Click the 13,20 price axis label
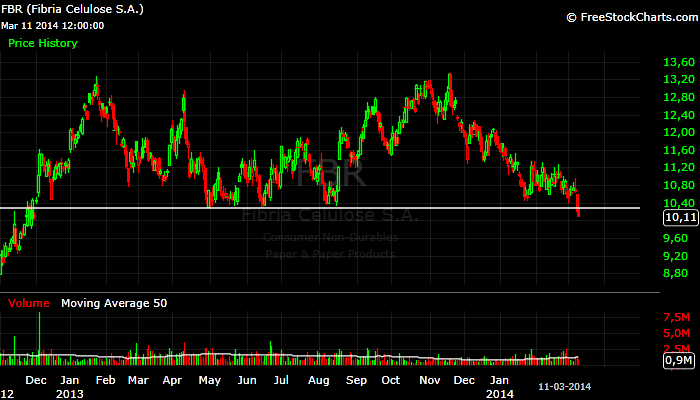This screenshot has width=700, height=400. [x=679, y=79]
